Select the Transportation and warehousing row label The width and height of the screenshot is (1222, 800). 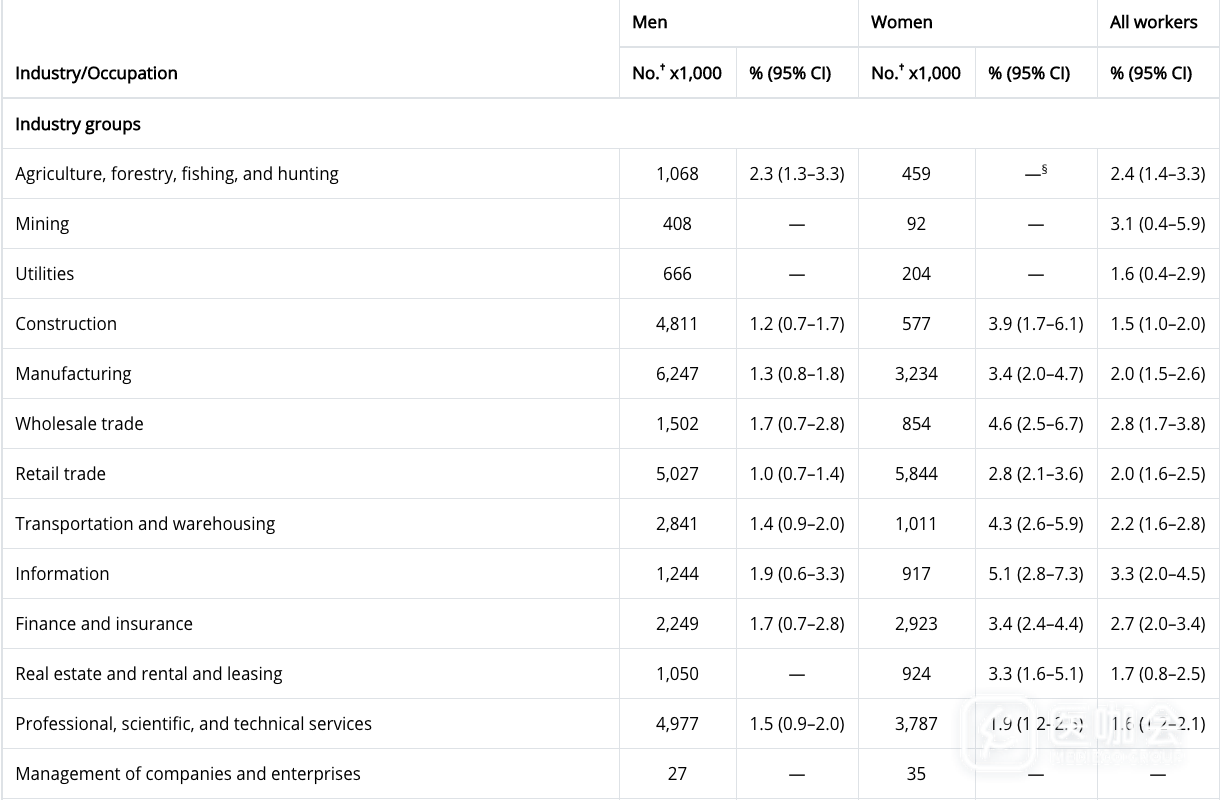pos(145,524)
